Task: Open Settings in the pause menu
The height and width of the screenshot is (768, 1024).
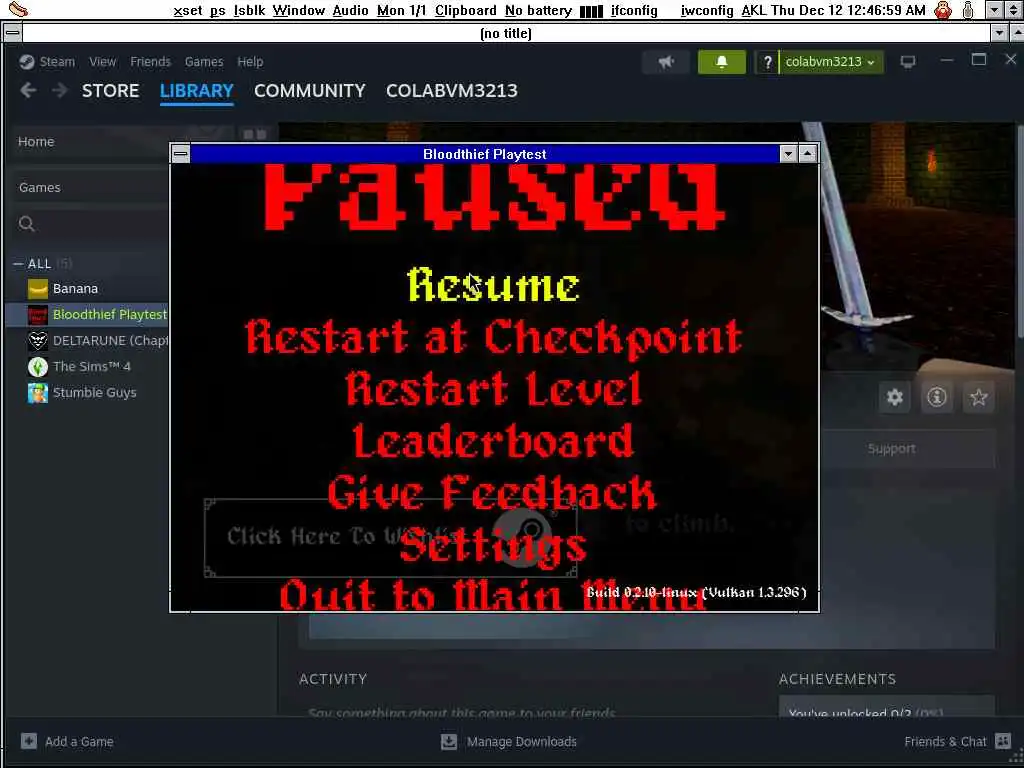Action: 493,545
